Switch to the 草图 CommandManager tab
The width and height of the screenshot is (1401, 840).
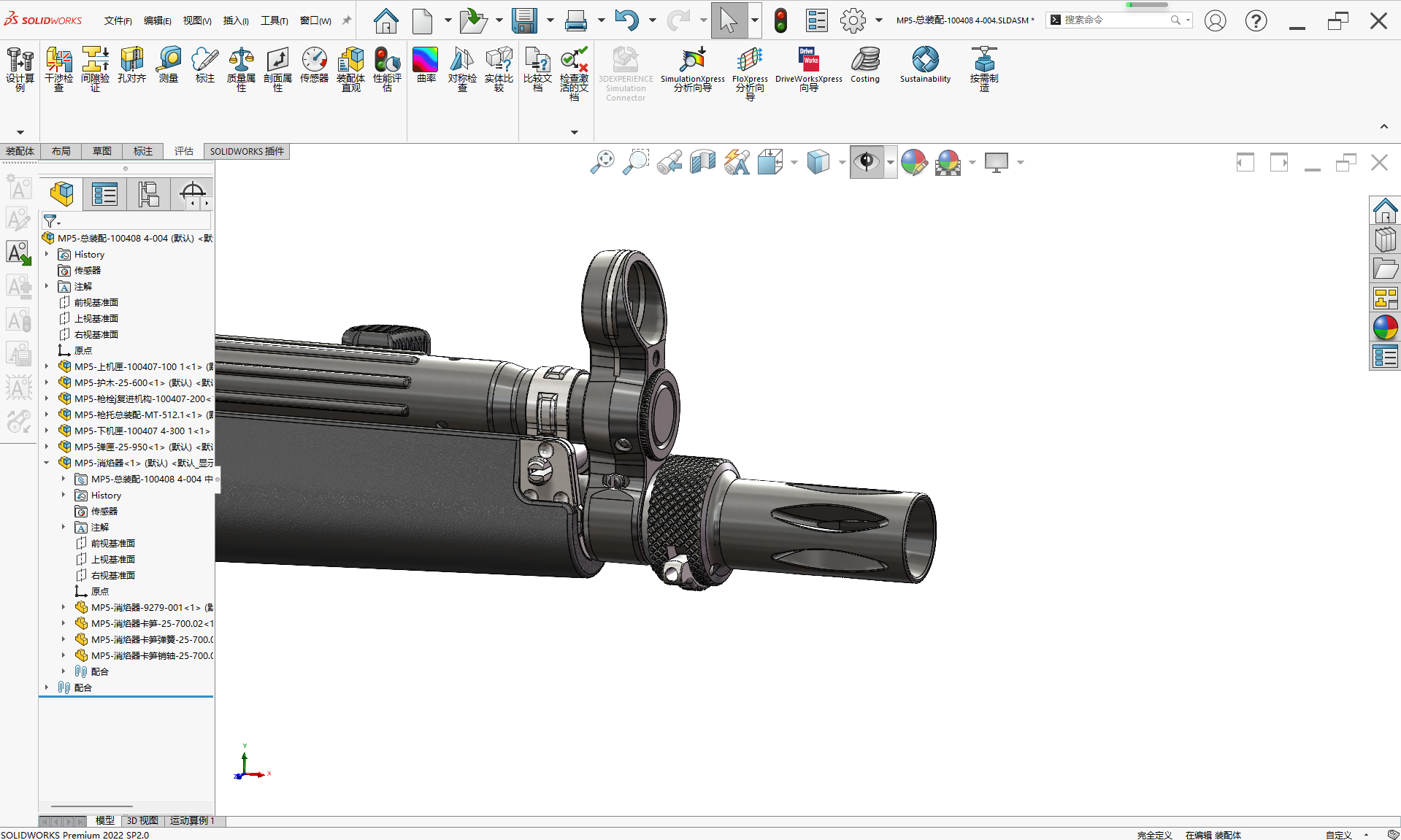click(x=101, y=151)
